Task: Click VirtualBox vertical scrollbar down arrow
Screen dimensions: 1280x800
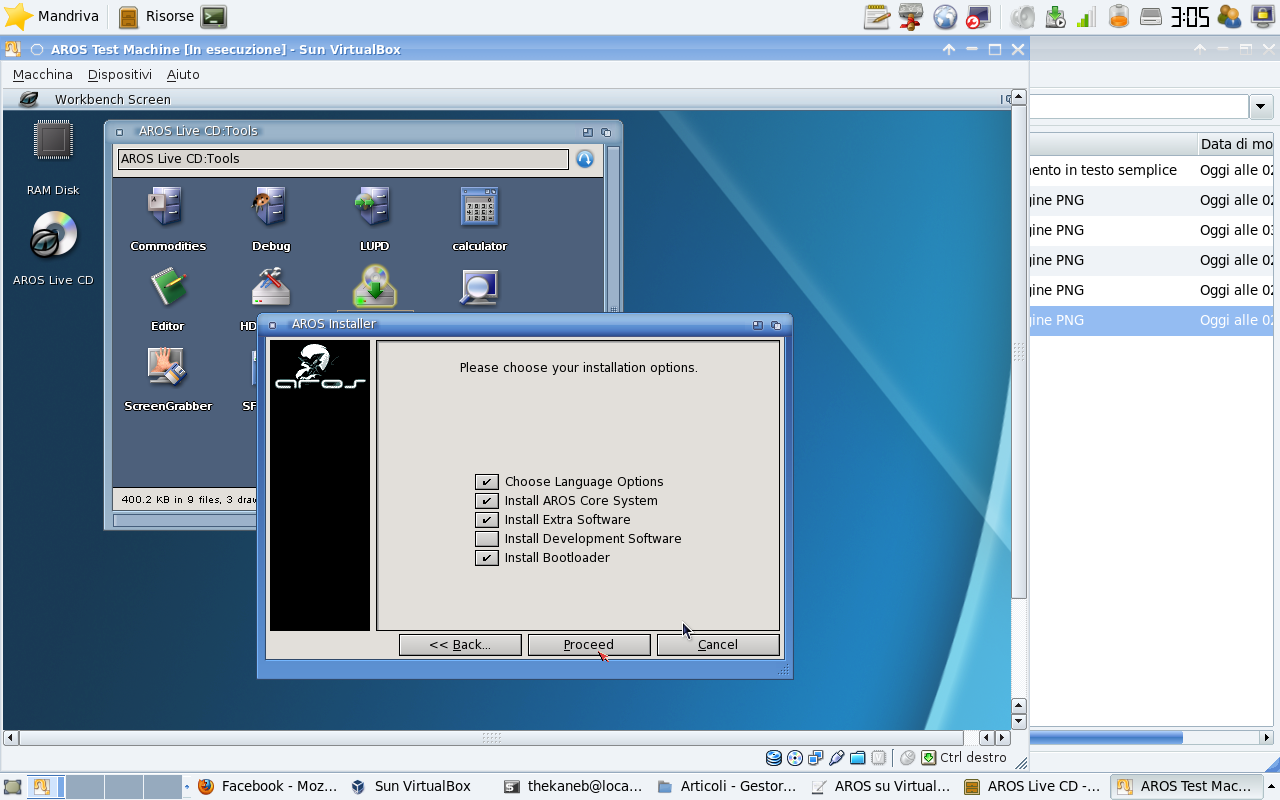Action: (1019, 721)
